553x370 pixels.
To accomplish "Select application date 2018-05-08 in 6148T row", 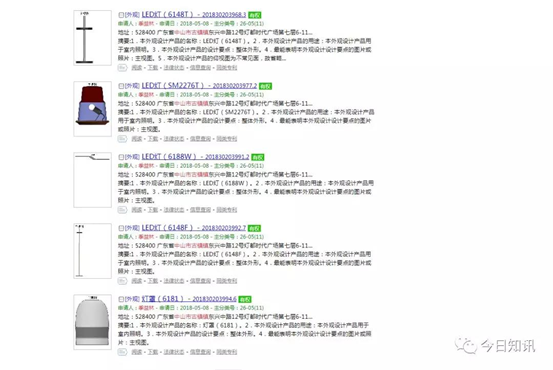I will (194, 24).
